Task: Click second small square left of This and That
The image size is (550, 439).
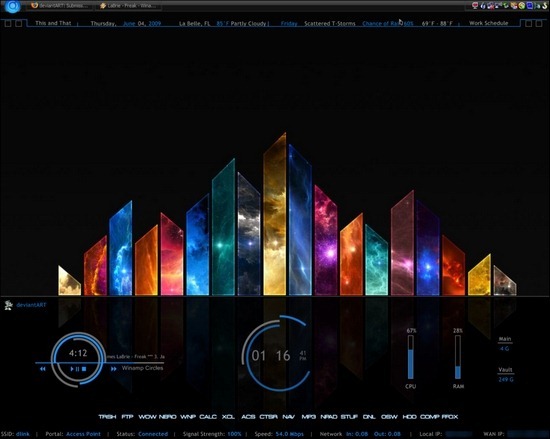Action: point(19,23)
